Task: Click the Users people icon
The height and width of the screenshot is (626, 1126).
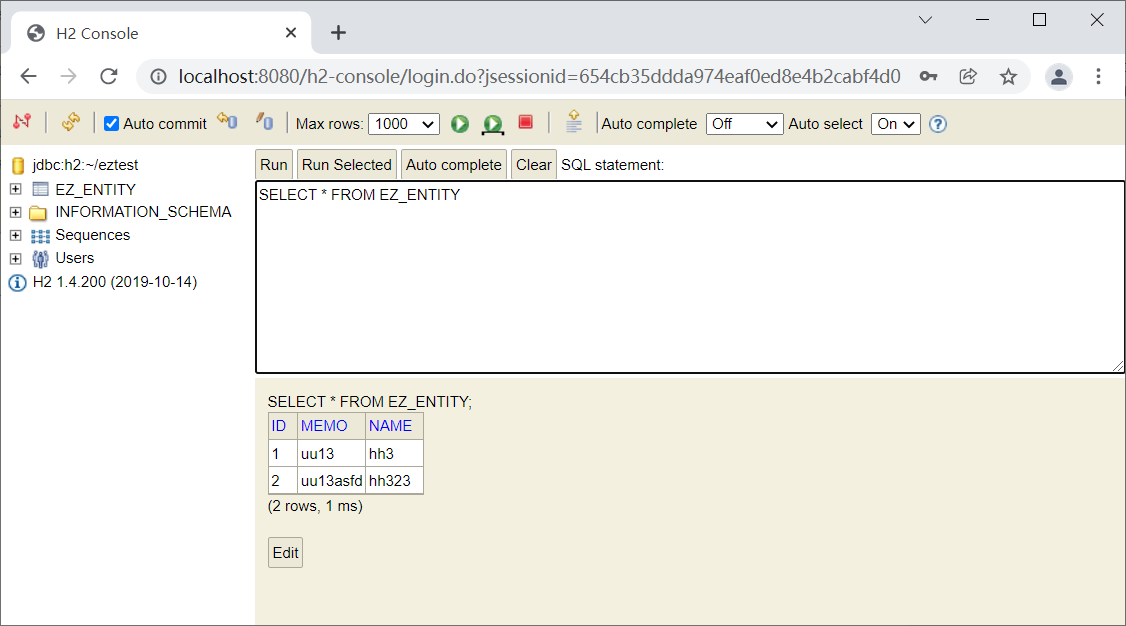Action: (40, 258)
